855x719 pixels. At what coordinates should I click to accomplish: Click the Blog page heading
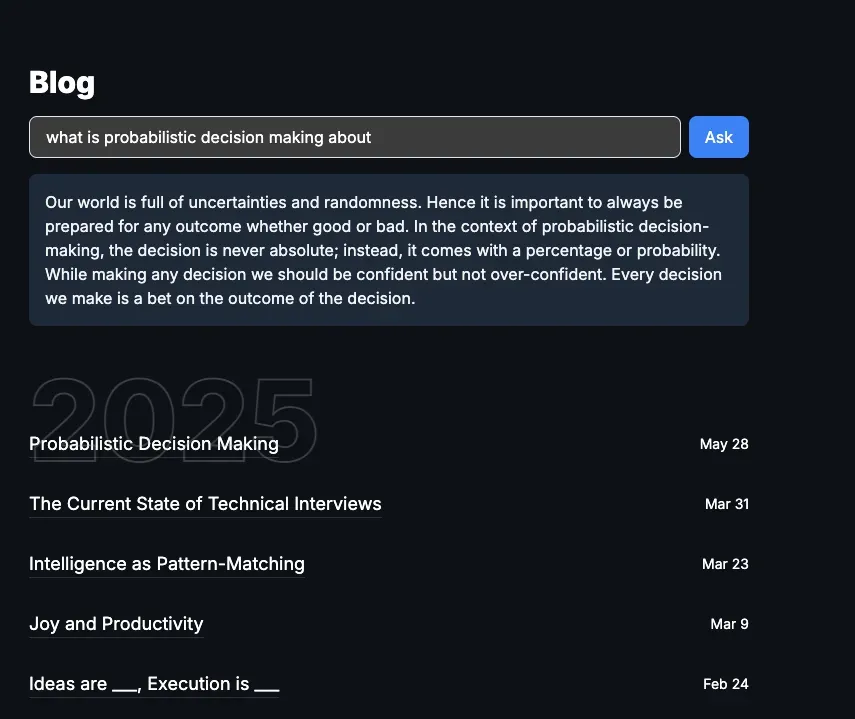61,83
